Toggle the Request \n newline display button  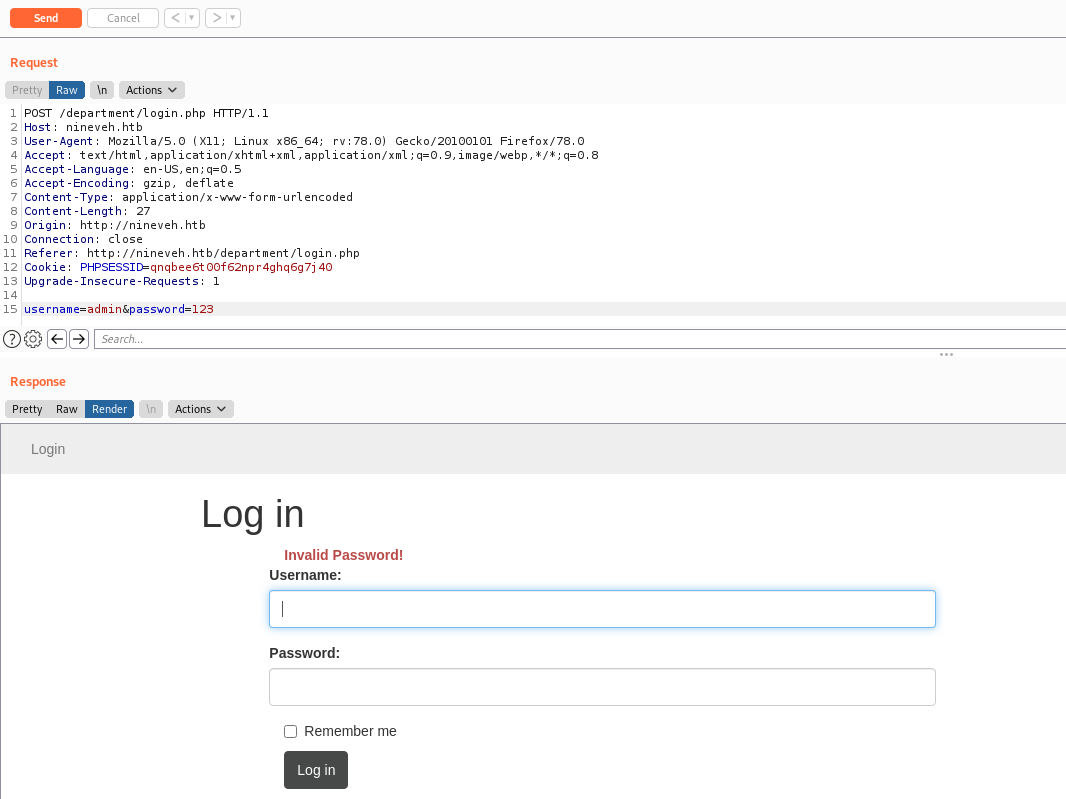[102, 90]
